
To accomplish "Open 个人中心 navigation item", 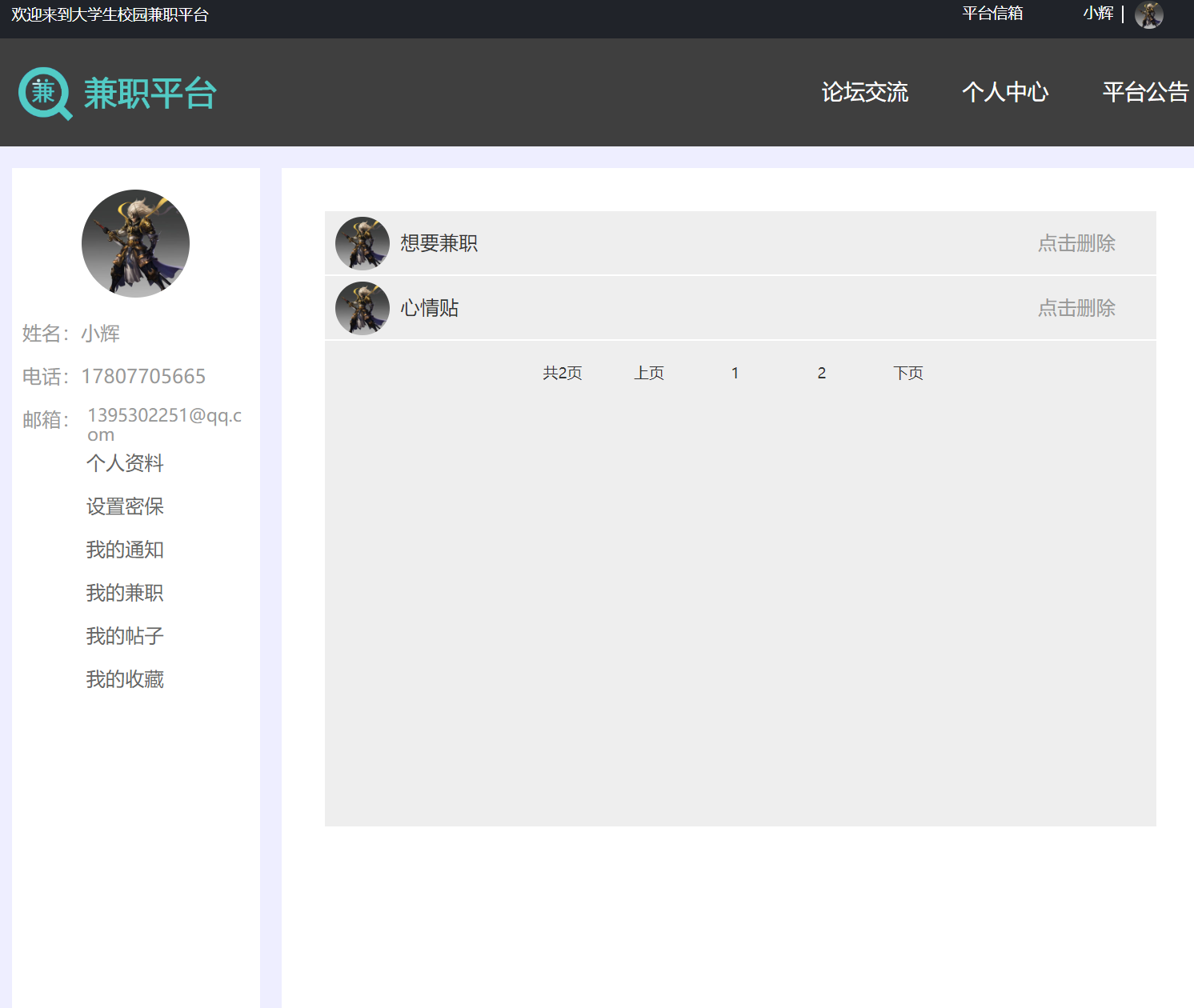I will [x=1005, y=92].
